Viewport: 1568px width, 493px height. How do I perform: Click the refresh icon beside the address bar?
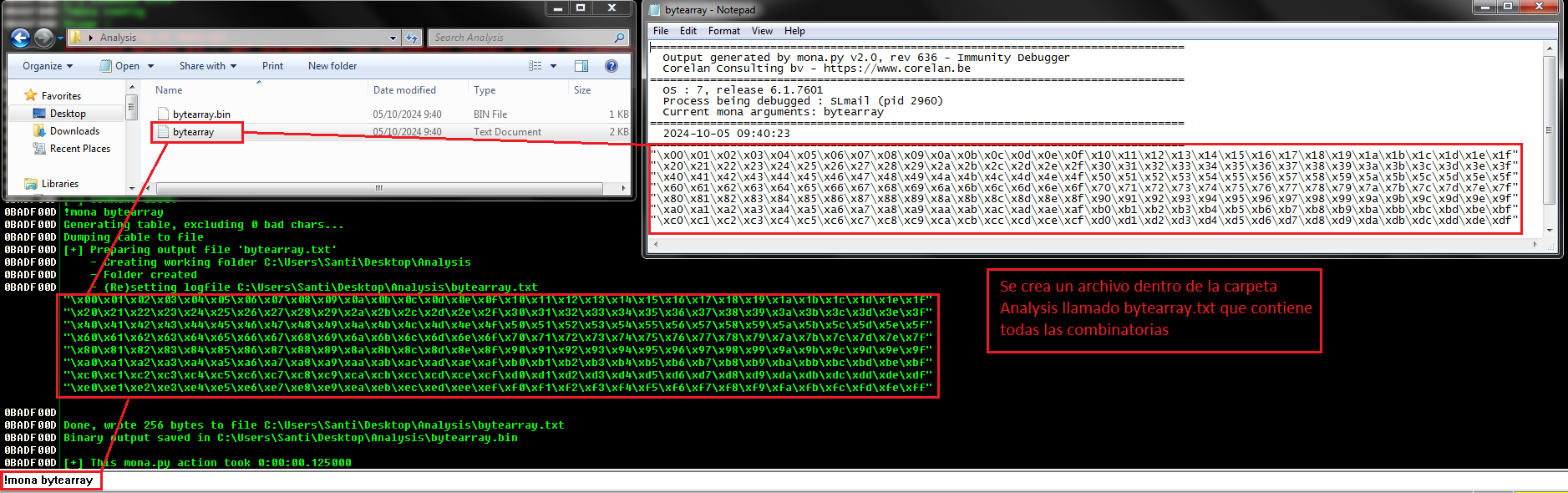pos(412,38)
